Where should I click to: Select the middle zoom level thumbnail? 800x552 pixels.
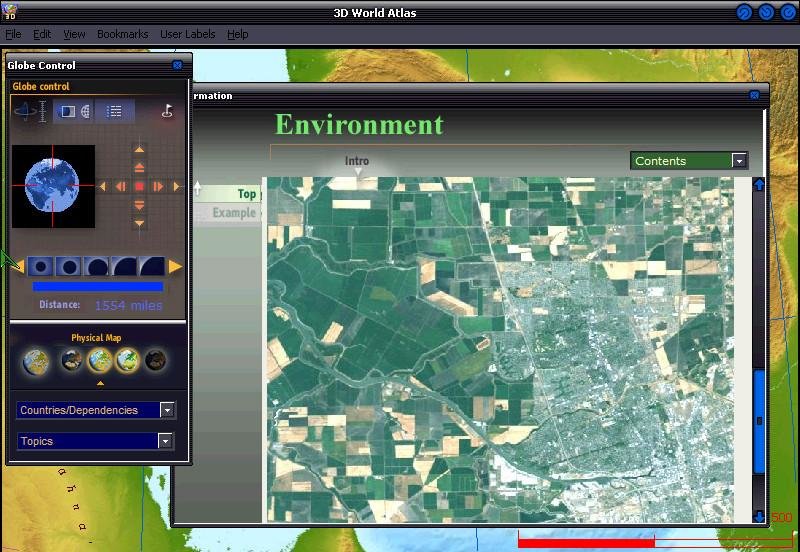pyautogui.click(x=96, y=266)
